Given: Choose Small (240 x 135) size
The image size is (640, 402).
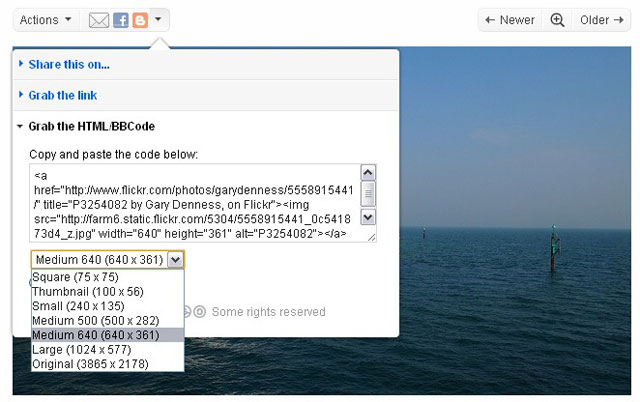Looking at the screenshot, I should [x=80, y=306].
